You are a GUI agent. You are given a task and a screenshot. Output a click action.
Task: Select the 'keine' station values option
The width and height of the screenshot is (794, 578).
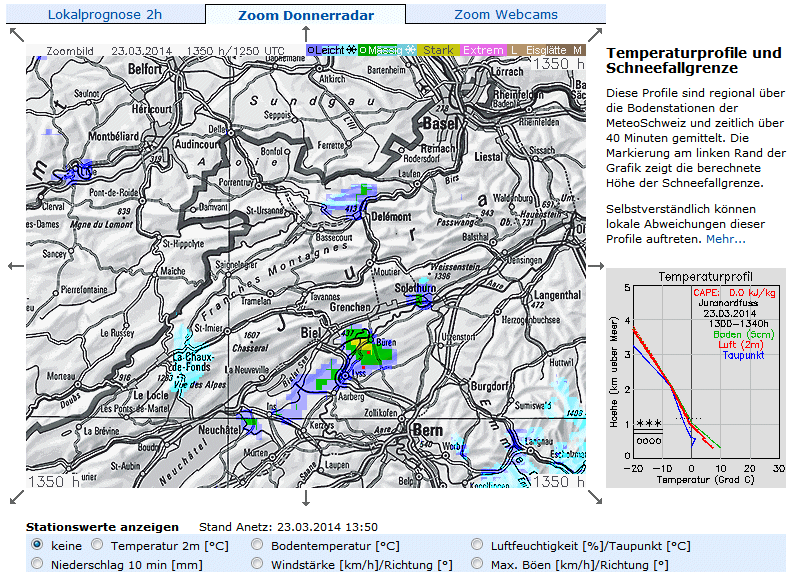37,545
